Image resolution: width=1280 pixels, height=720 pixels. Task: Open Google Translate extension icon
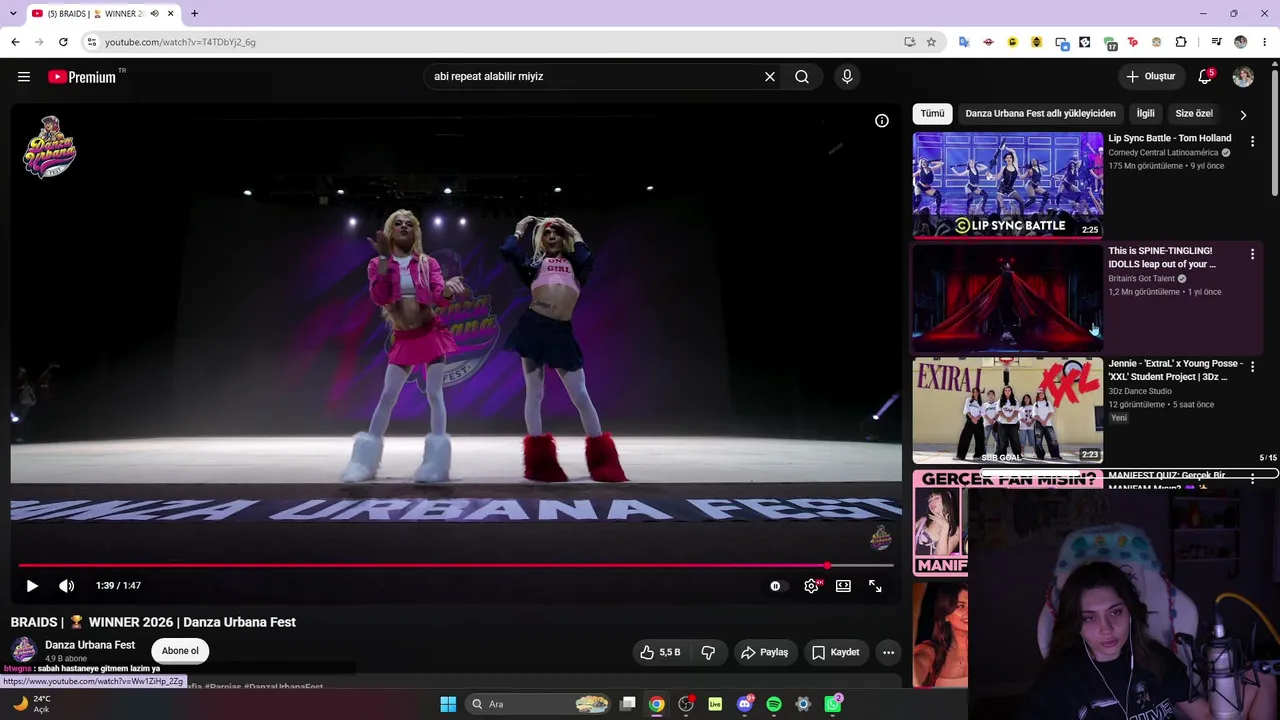(x=964, y=42)
